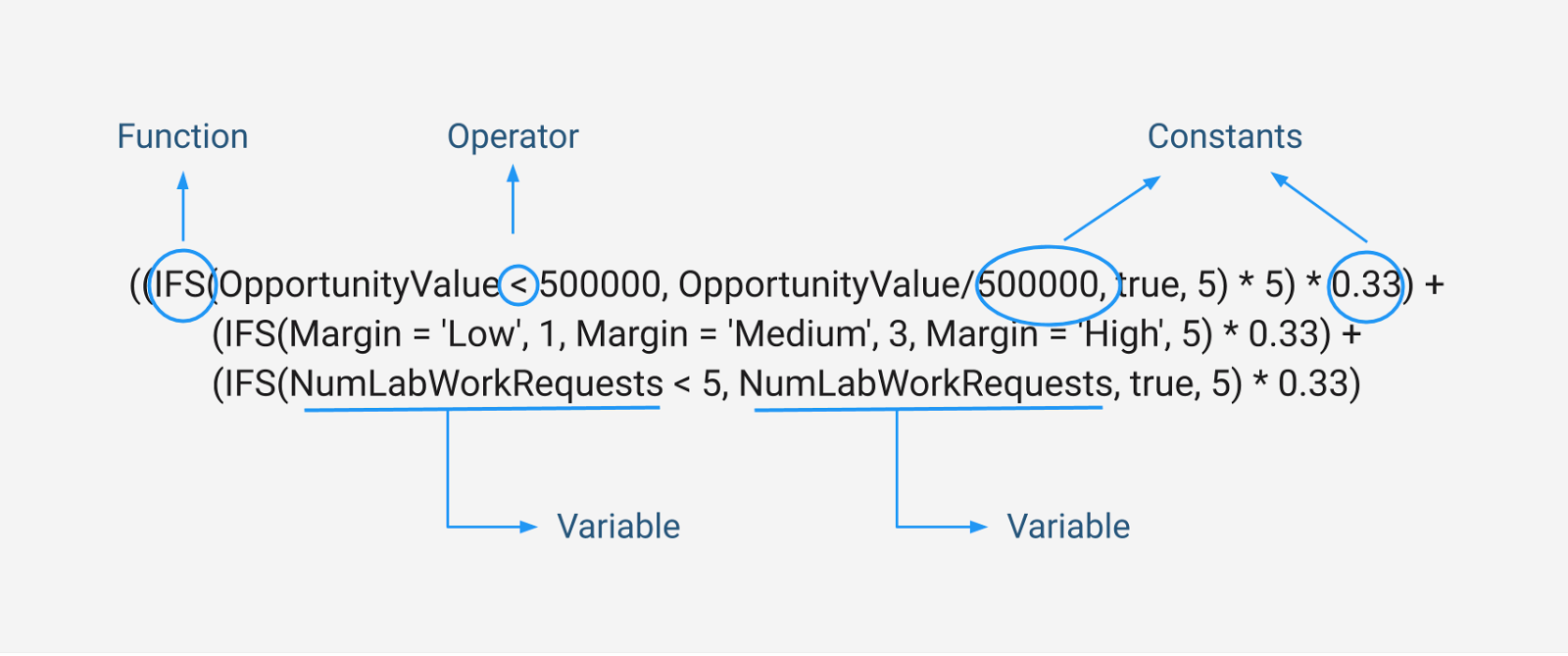Click the 'High' string in the formula
Screen dimensions: 1568x656
point(1123,334)
